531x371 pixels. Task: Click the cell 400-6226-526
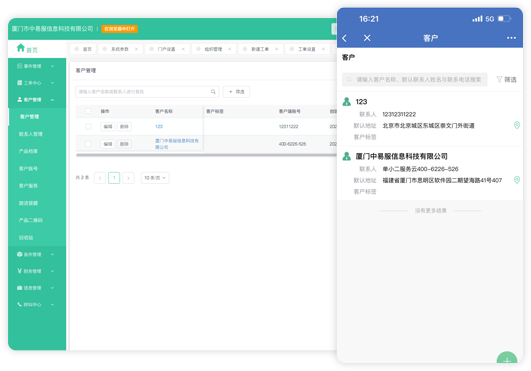click(292, 144)
